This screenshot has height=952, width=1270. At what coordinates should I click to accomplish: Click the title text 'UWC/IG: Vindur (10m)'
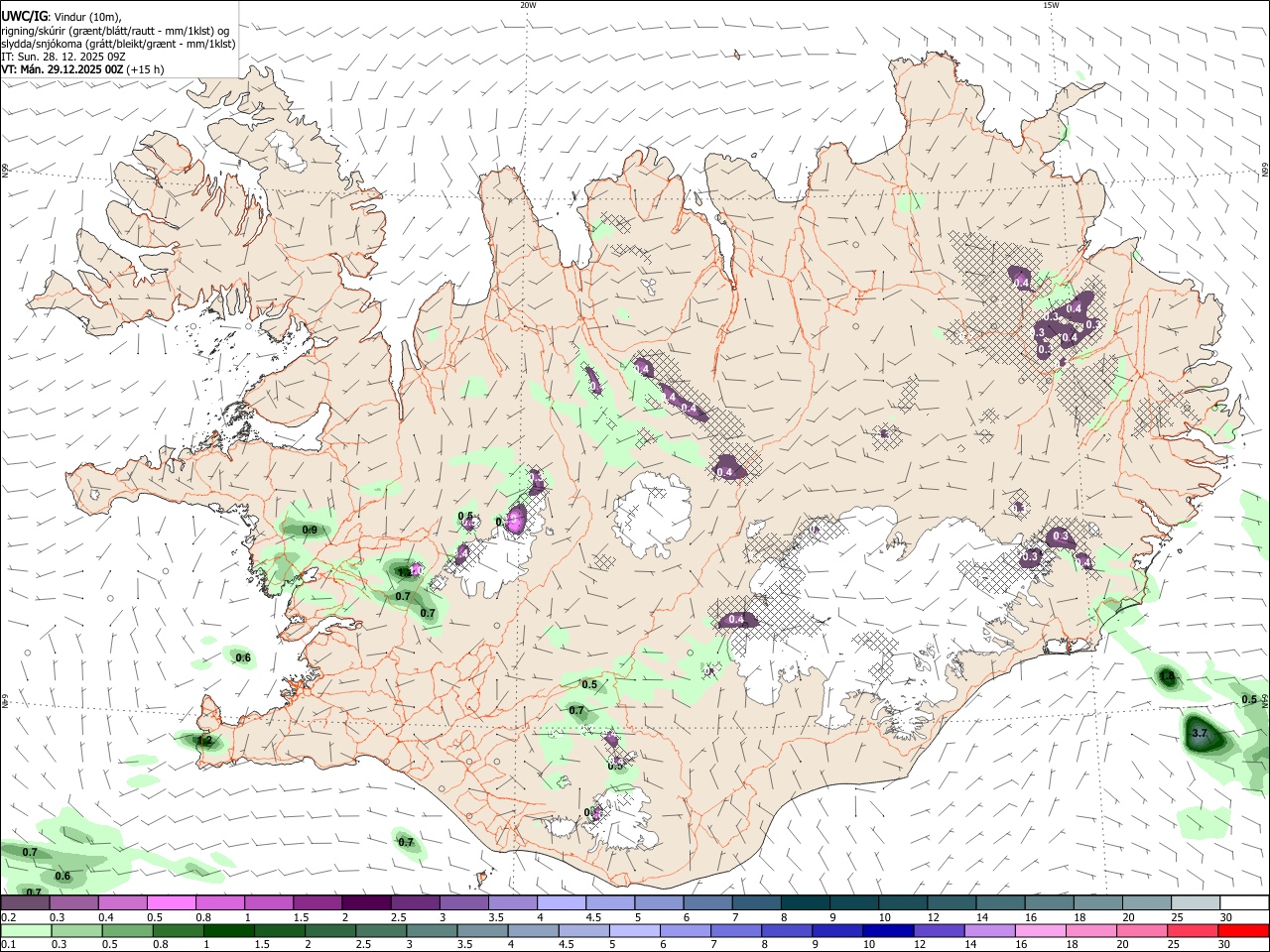tap(62, 17)
